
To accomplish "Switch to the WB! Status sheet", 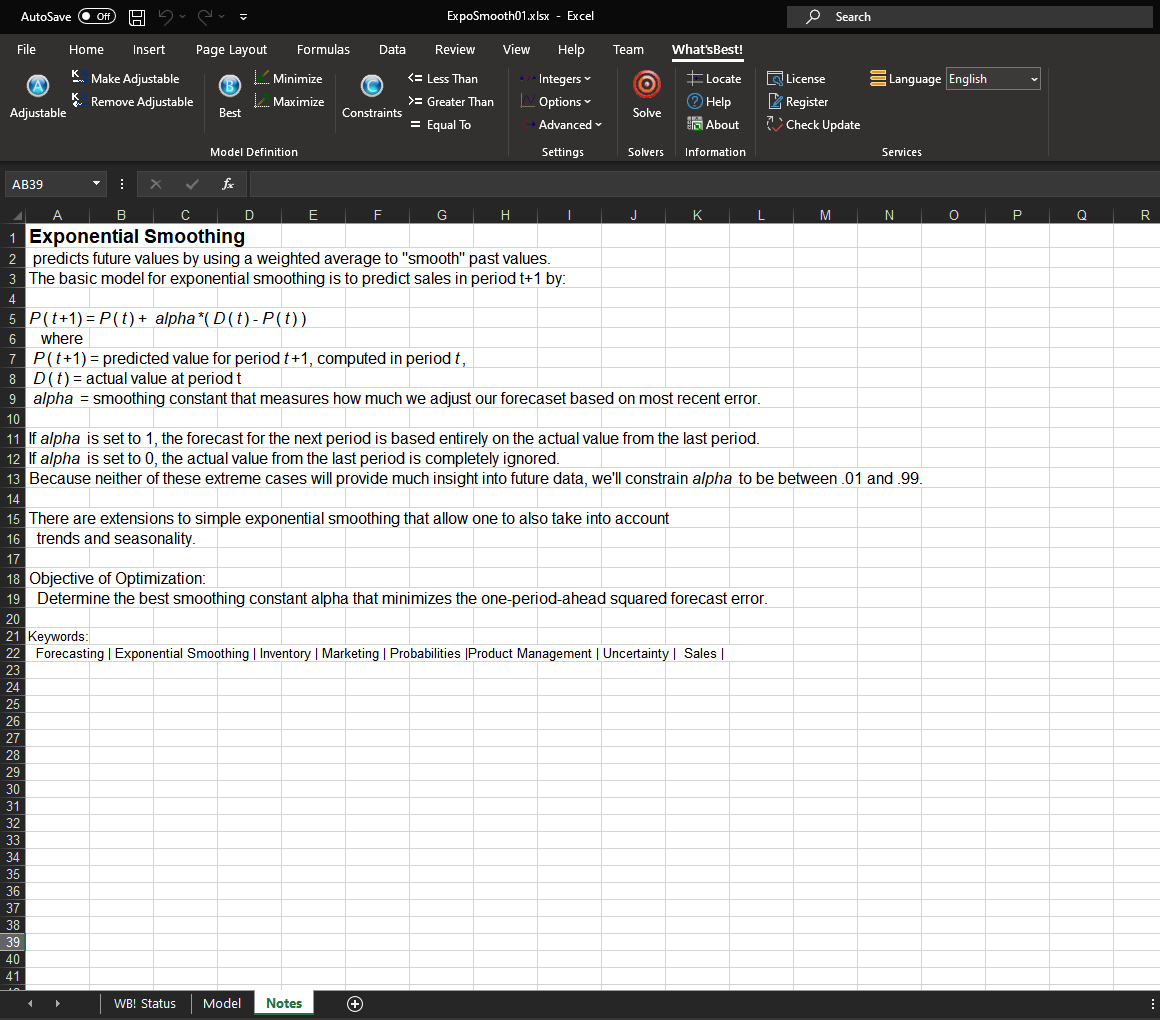I will coord(145,1004).
